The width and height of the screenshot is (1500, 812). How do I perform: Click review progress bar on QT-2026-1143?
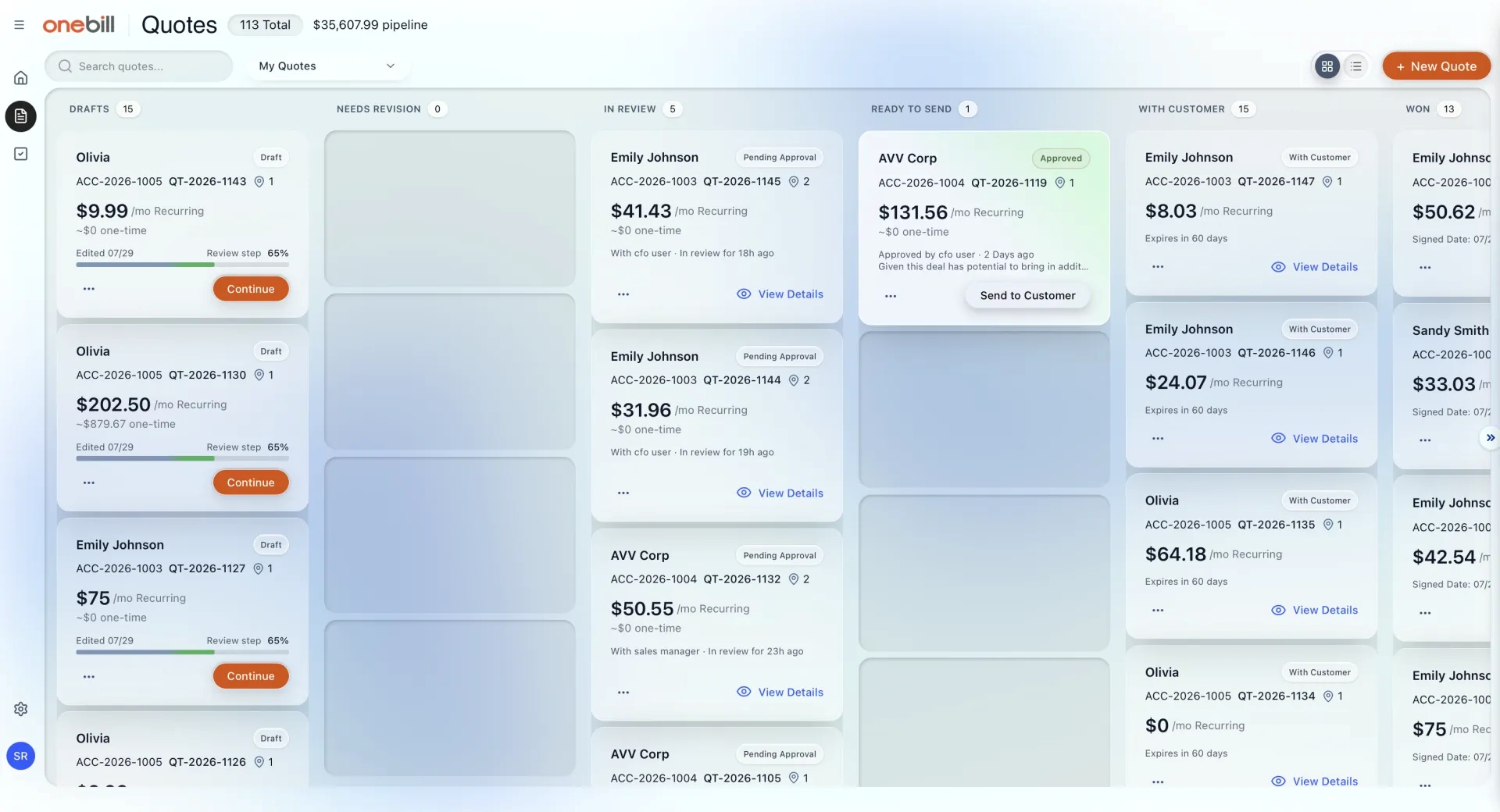182,265
